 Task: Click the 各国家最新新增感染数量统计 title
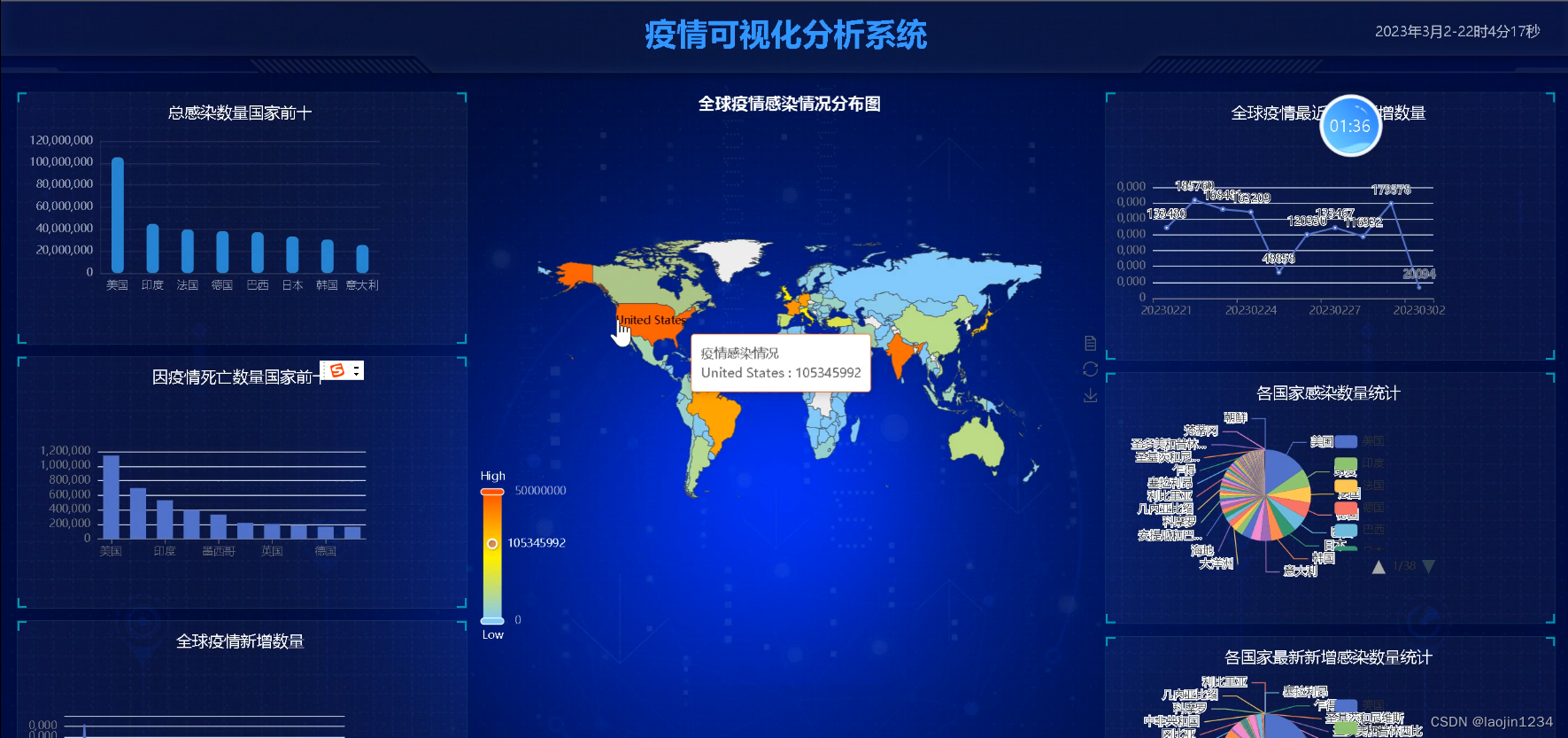[1328, 656]
